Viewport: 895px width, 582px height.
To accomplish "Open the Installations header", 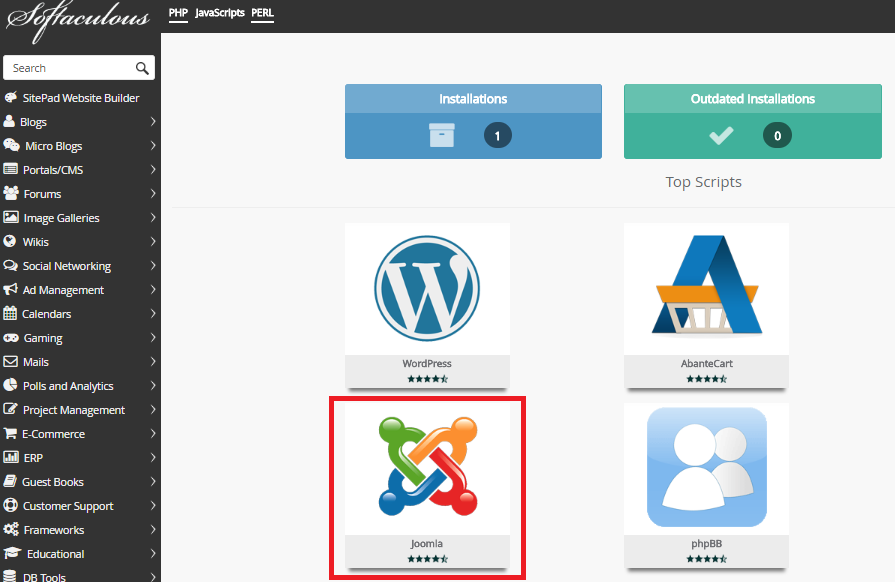I will click(x=473, y=99).
